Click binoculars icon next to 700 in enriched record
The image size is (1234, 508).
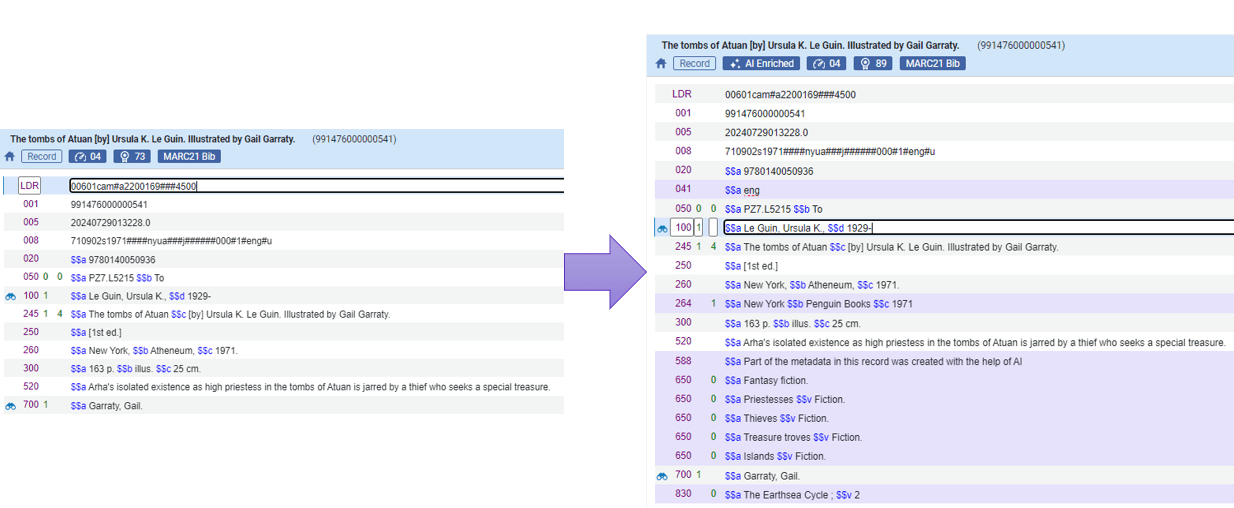pos(661,476)
